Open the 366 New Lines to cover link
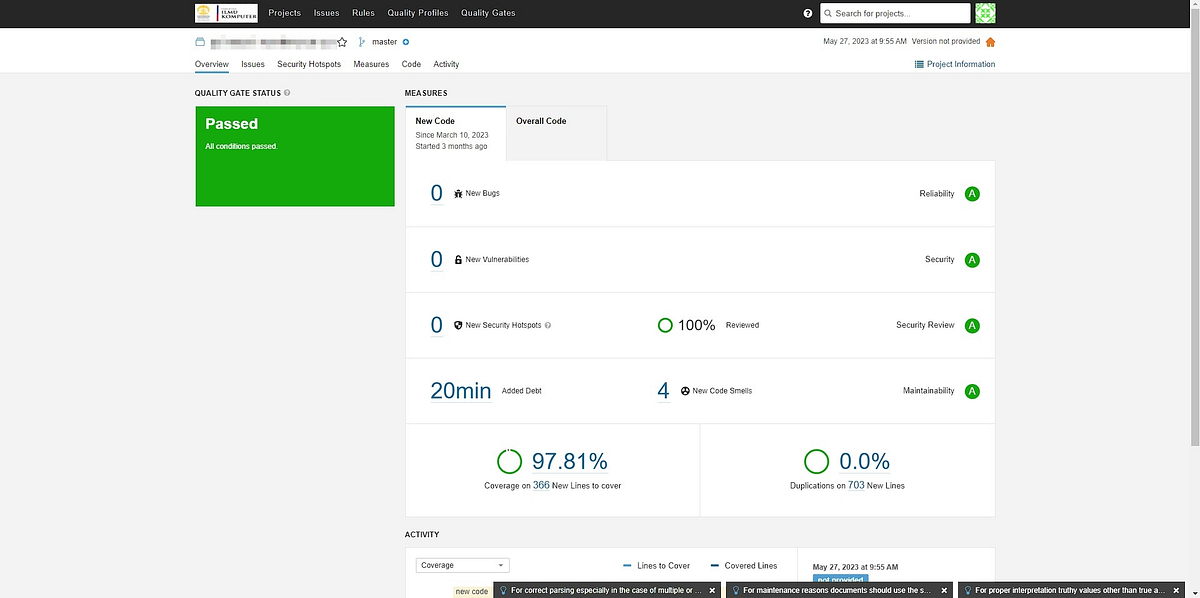The image size is (1200, 598). pyautogui.click(x=541, y=484)
